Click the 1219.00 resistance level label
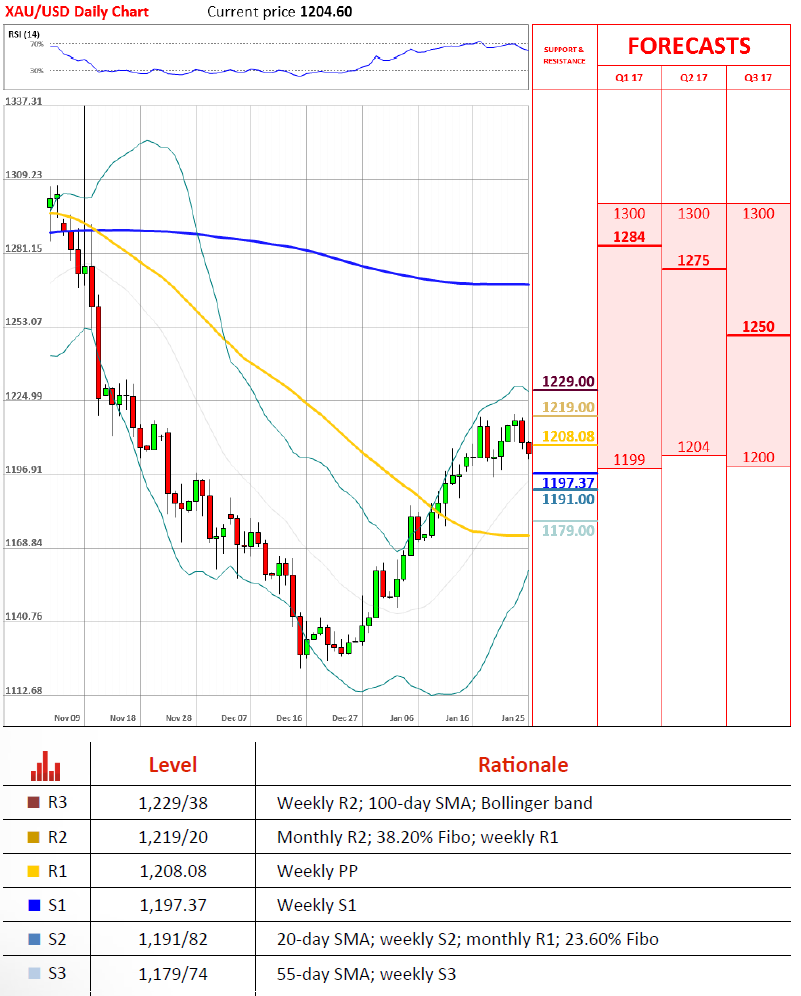 point(568,407)
